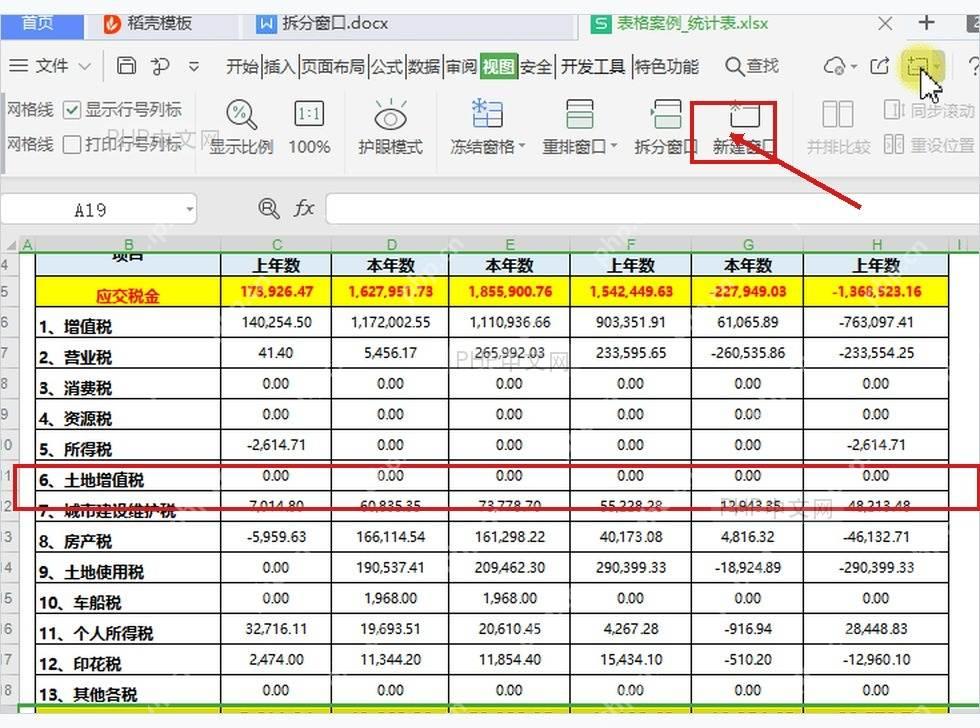
Task: Click the cell 6、土地增值税
Action: 128,476
